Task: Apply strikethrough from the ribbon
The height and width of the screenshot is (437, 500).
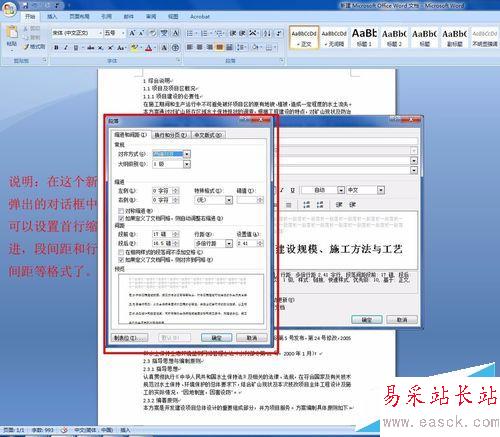Action: (x=90, y=48)
